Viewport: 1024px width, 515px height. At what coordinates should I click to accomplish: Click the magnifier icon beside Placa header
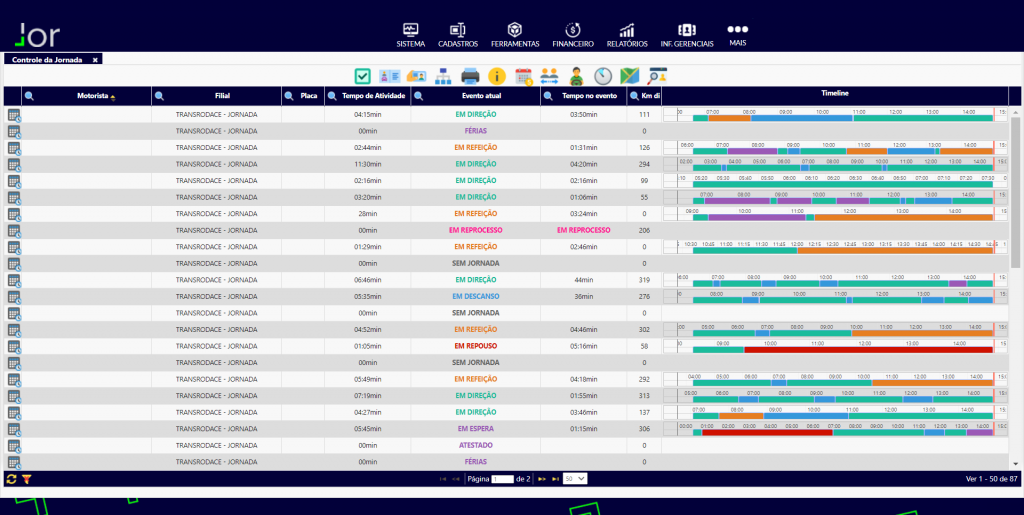[289, 96]
